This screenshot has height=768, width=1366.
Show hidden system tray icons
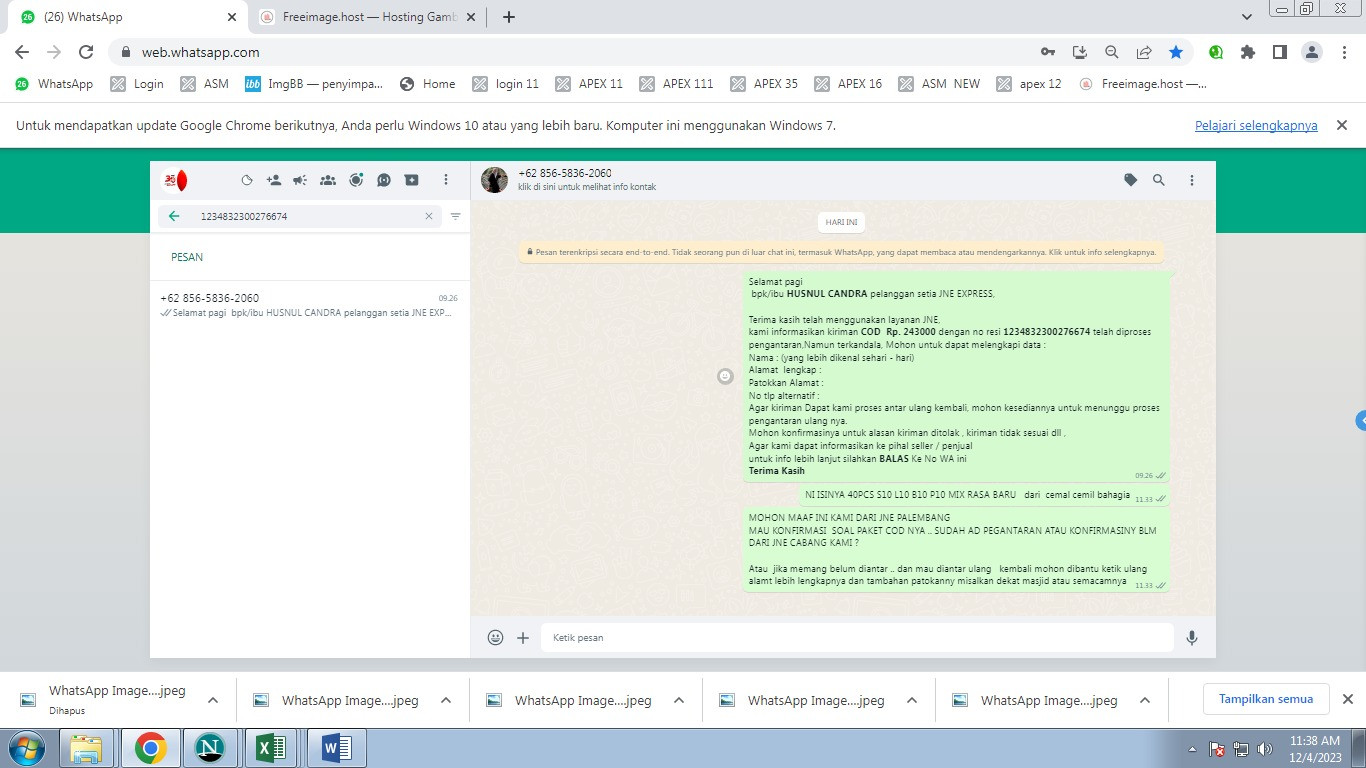point(1192,748)
